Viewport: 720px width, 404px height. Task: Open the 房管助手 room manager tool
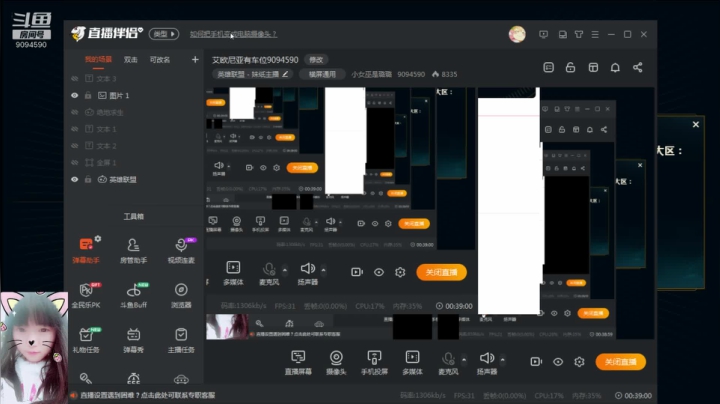[133, 251]
